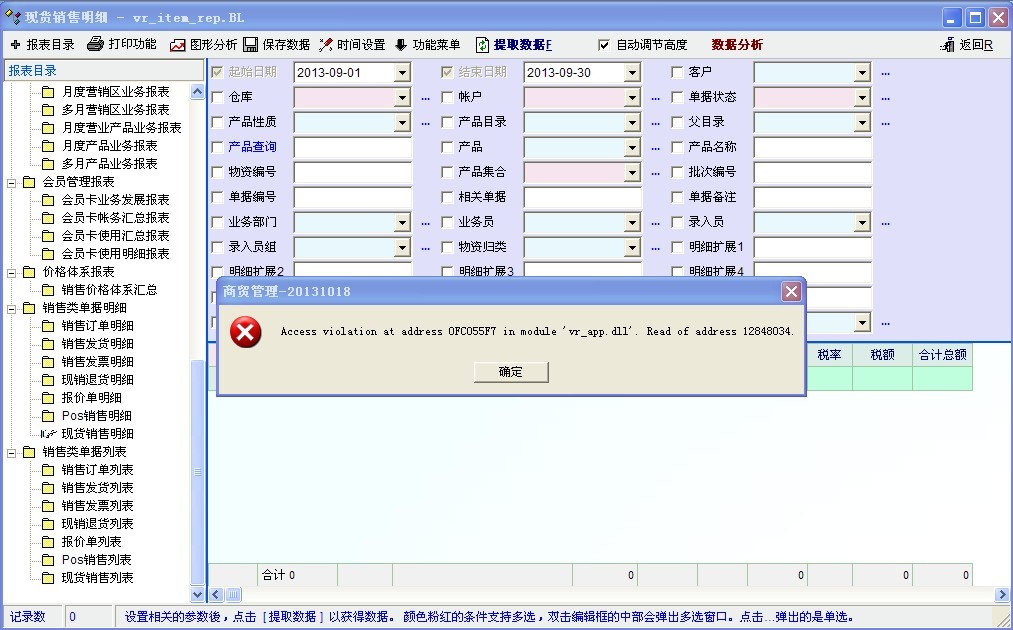Toggle the 自动调节高度 checkbox
Screen dimensions: 1013x630
click(x=603, y=45)
